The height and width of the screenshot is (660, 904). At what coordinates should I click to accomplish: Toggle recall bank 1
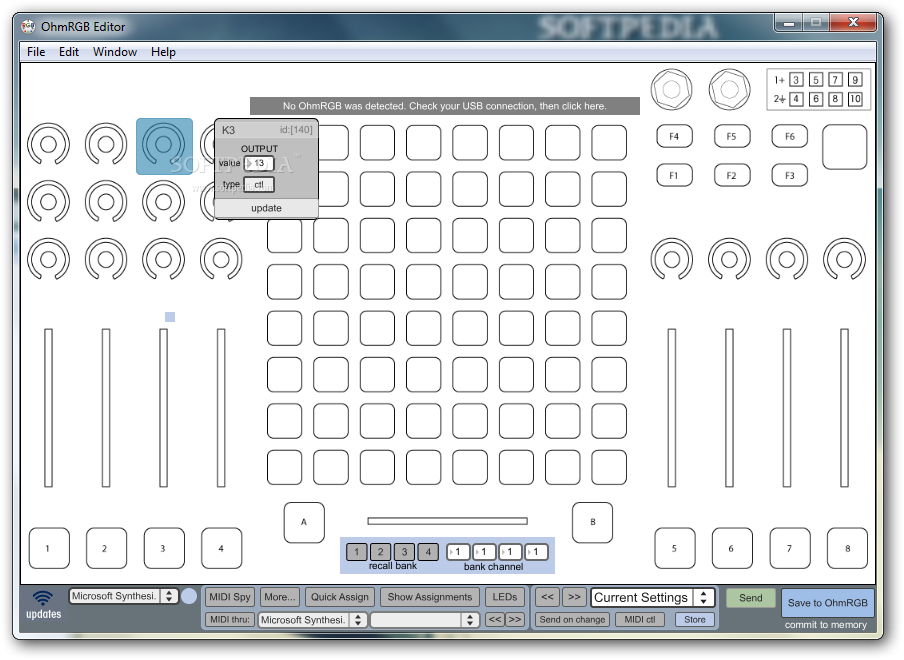356,552
